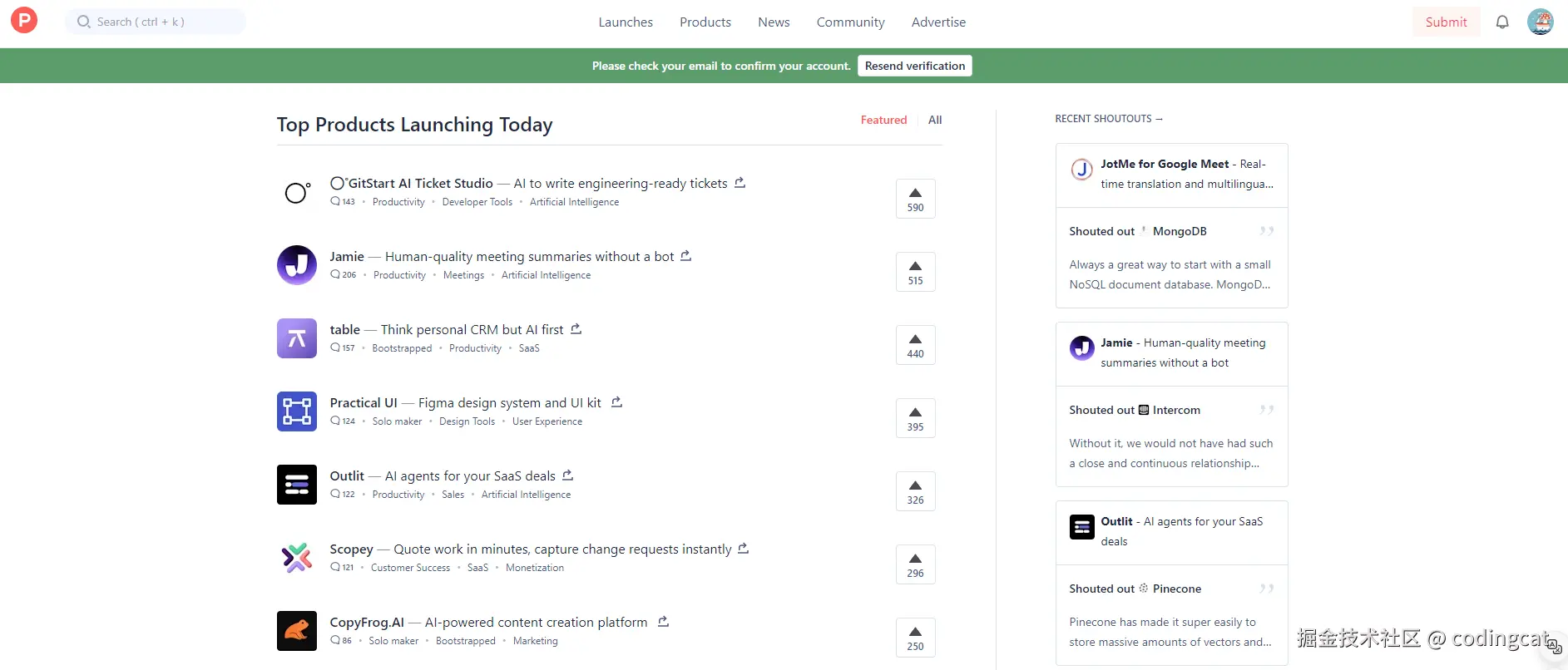This screenshot has width=1568, height=670.
Task: Open the Launches menu
Action: click(626, 22)
